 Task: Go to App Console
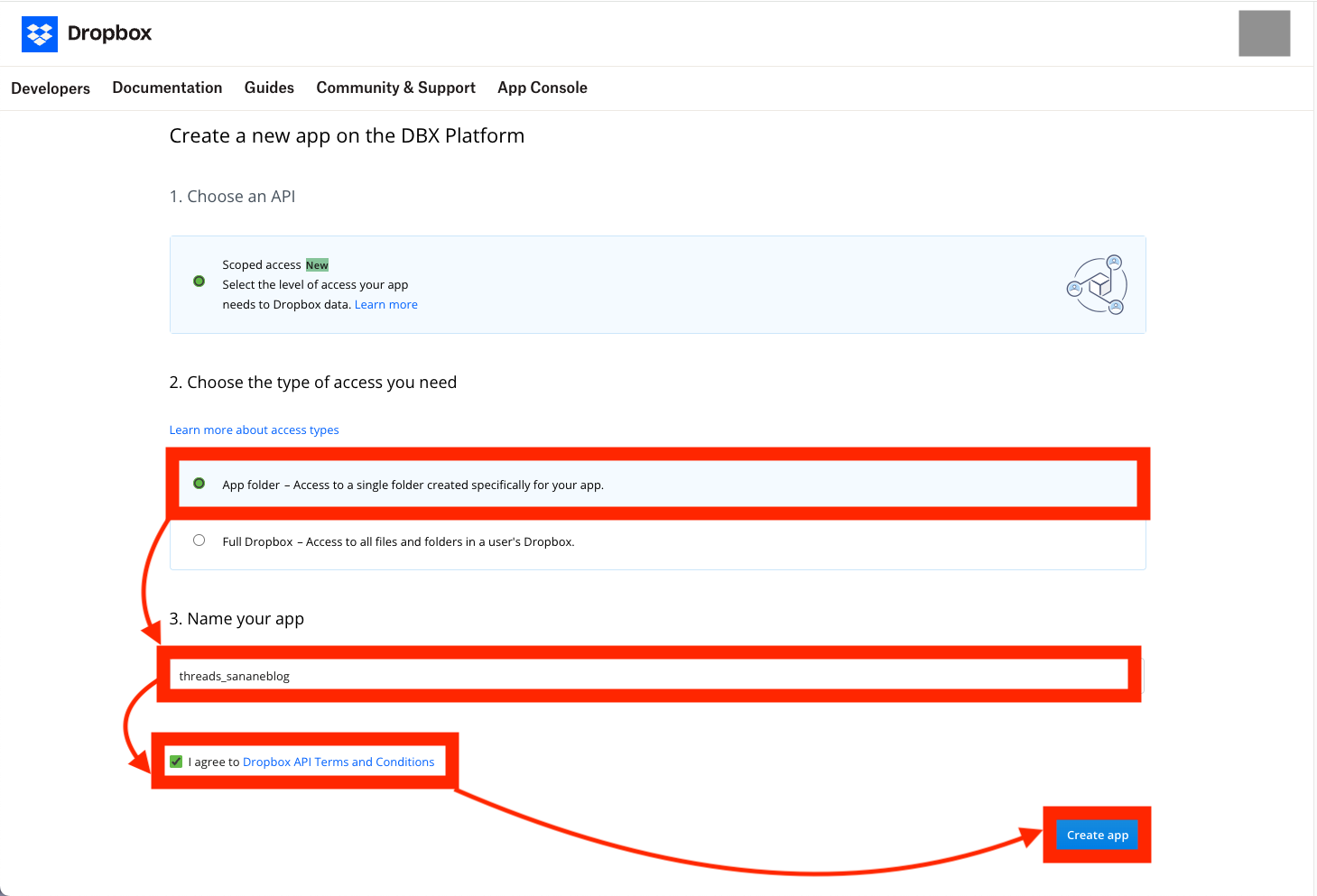point(543,88)
